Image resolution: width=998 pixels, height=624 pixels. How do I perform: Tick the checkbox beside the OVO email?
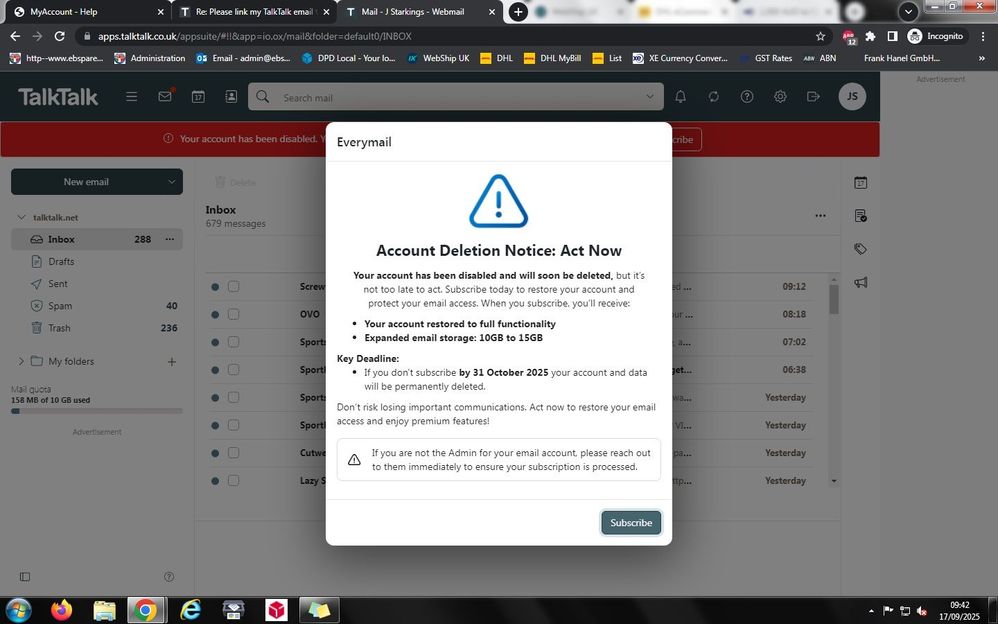(x=233, y=313)
